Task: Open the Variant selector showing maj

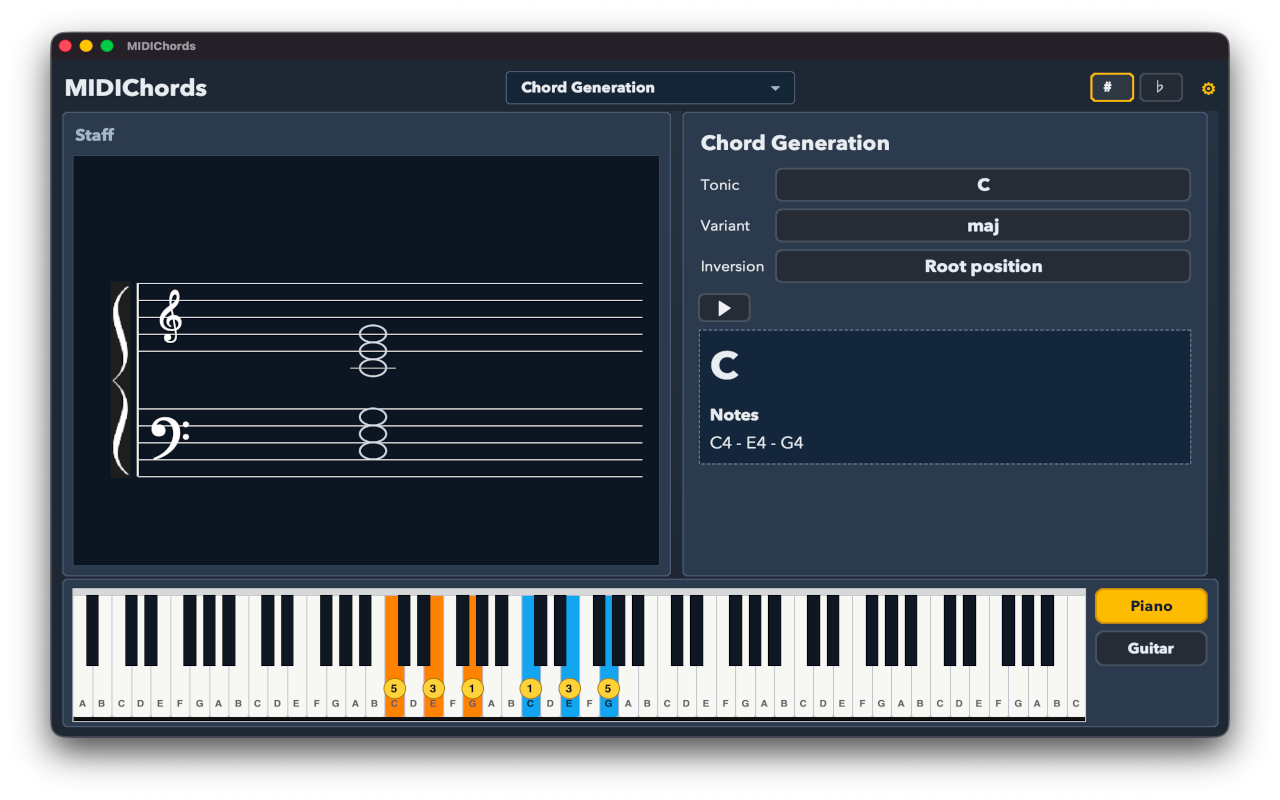Action: click(982, 225)
